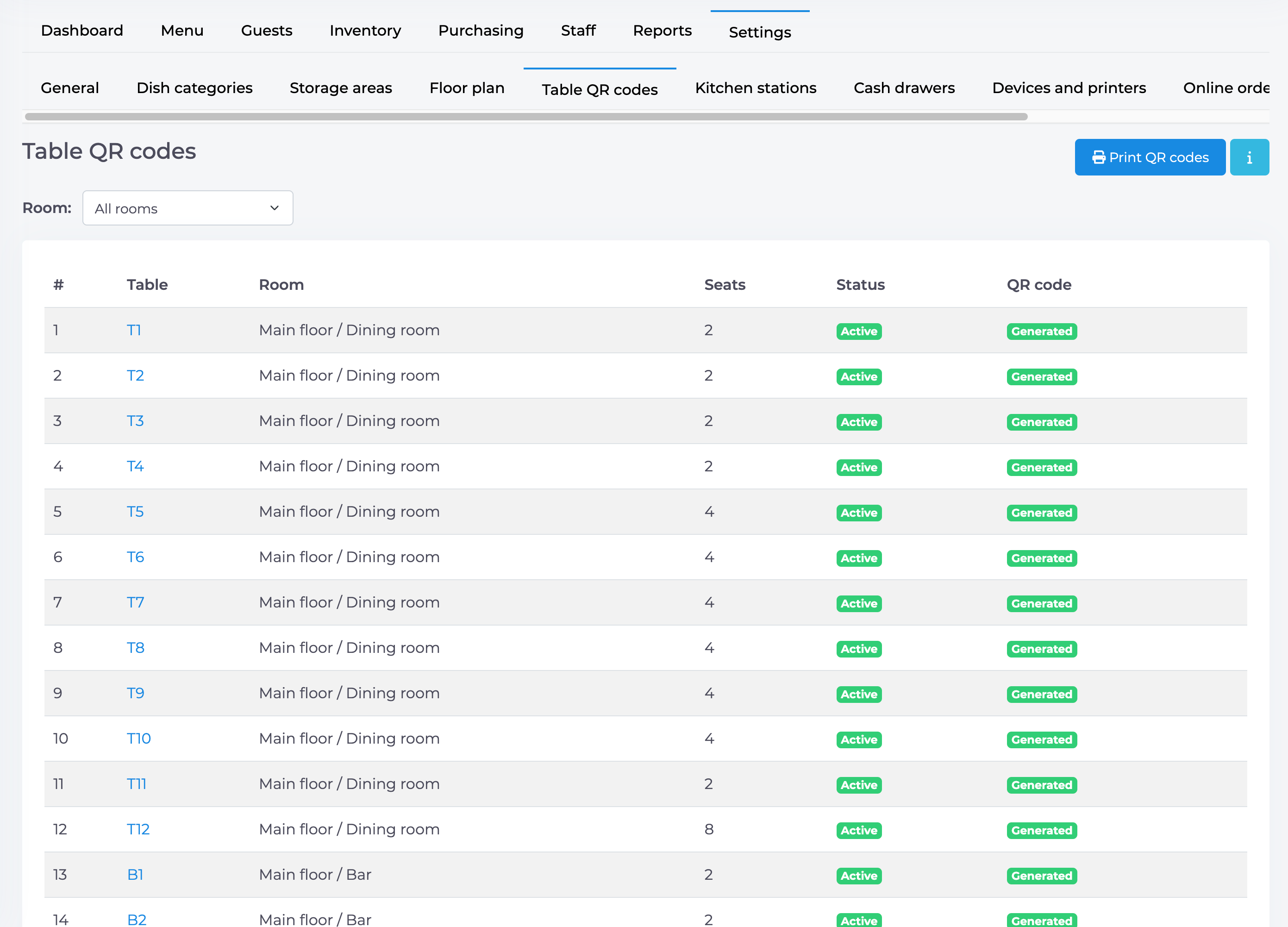Click the QR code column header
The width and height of the screenshot is (1288, 927).
pos(1039,285)
